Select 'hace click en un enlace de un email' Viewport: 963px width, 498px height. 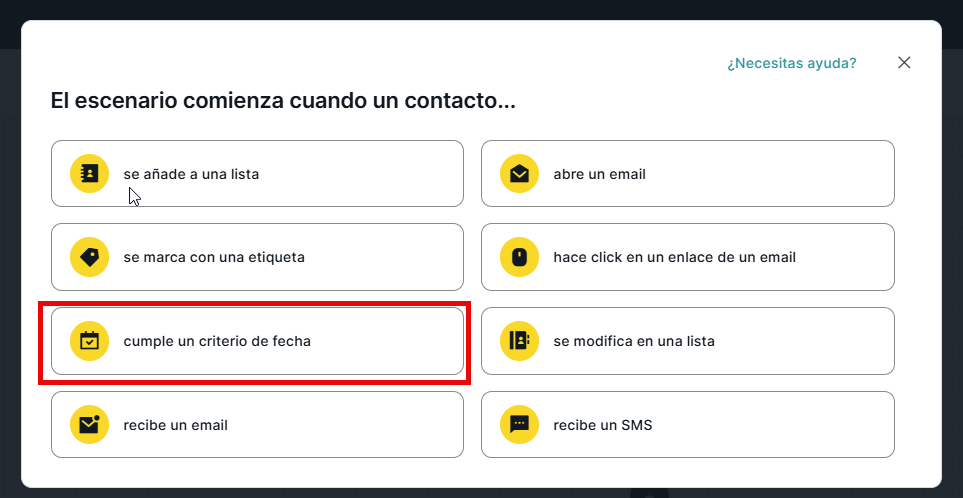tap(674, 257)
